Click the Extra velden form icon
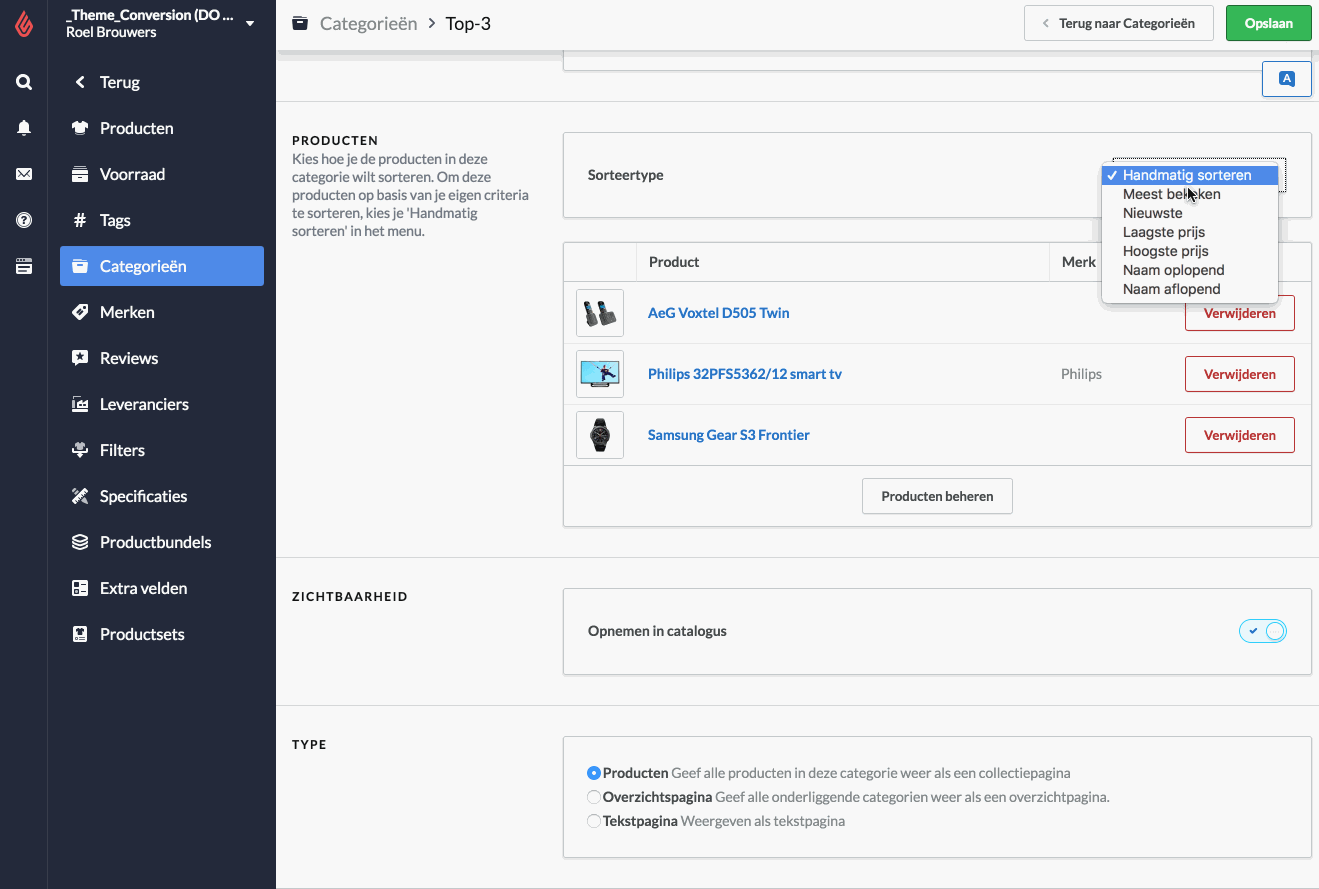Viewport: 1319px width, 889px height. (80, 588)
